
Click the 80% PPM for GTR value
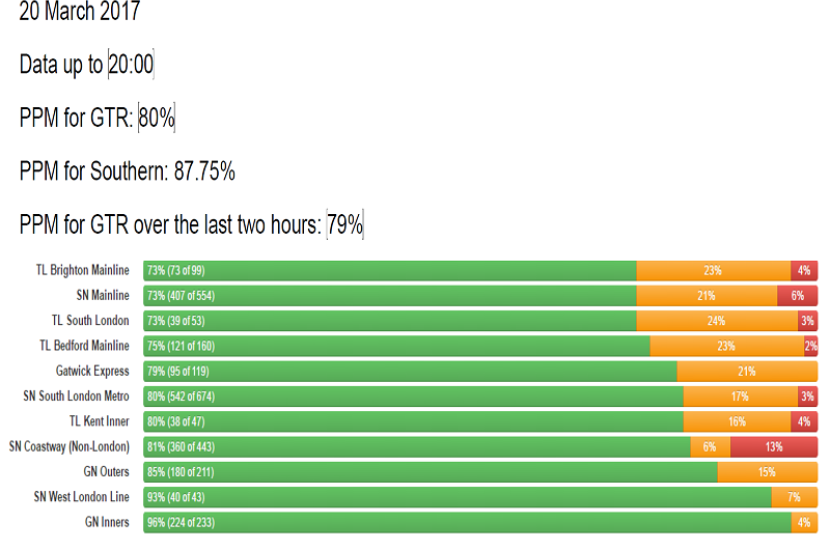pos(157,118)
